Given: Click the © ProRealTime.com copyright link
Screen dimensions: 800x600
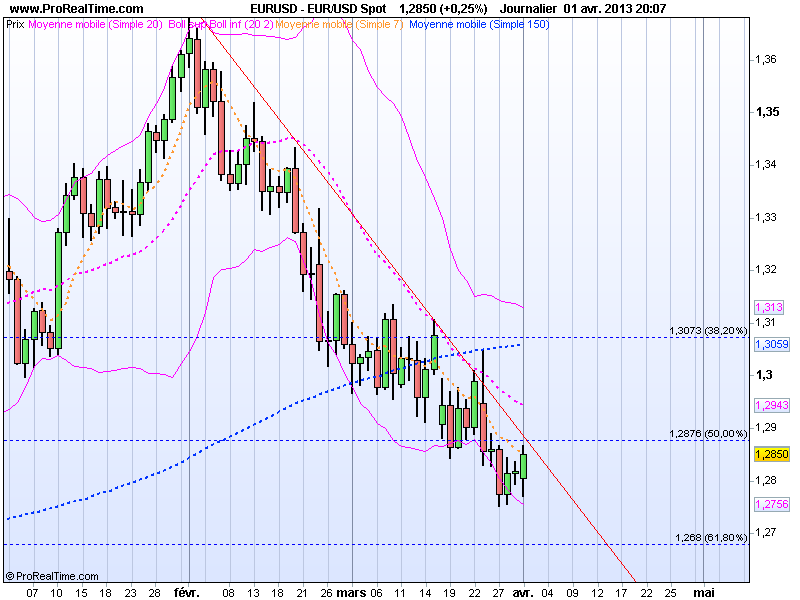Looking at the screenshot, I should (52, 577).
